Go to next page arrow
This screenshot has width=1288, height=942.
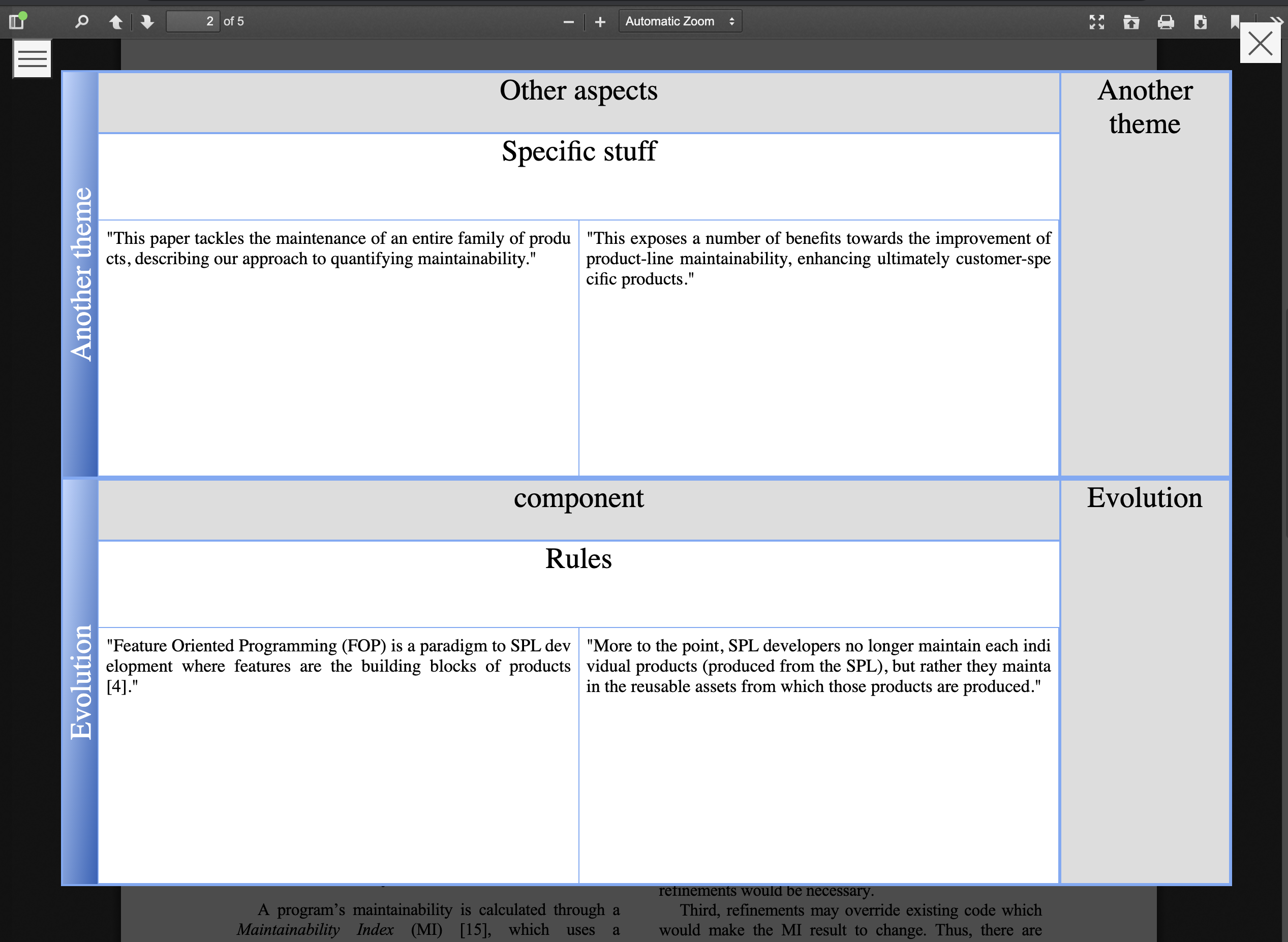coord(147,22)
